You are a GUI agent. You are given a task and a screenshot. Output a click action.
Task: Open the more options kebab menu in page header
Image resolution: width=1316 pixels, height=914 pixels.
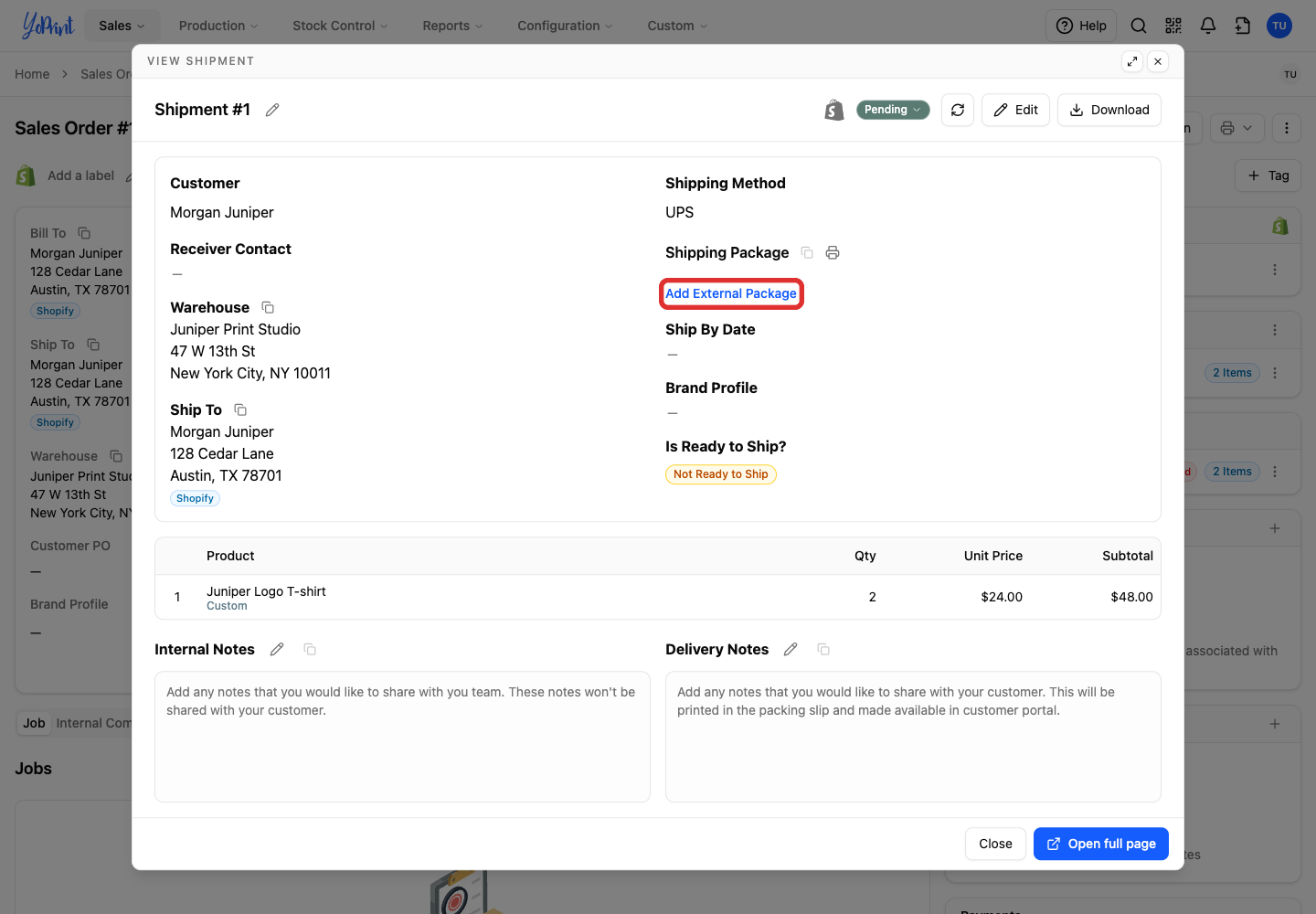1287,128
